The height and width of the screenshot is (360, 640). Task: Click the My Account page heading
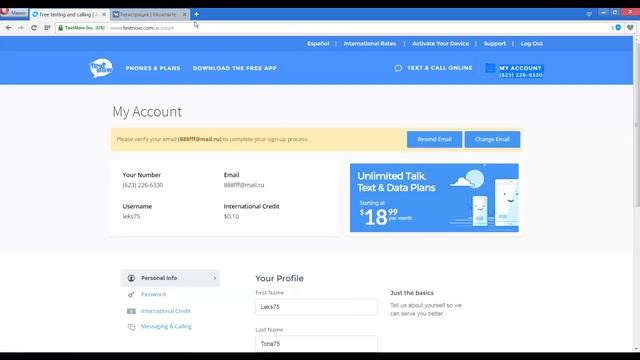tap(147, 112)
